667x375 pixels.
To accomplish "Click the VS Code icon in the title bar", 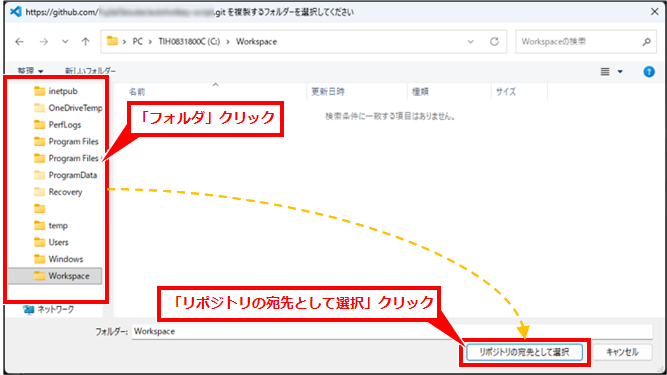I will click(x=16, y=11).
